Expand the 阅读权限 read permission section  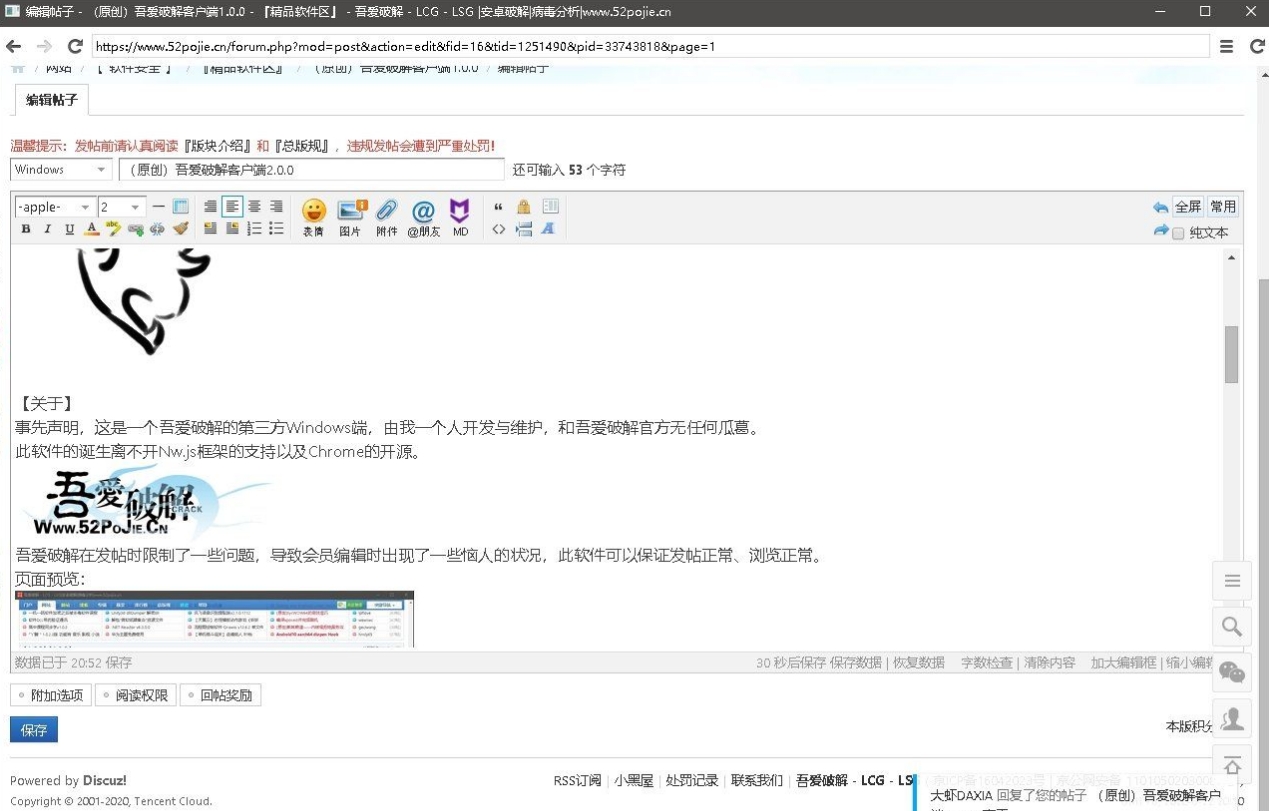coord(135,695)
